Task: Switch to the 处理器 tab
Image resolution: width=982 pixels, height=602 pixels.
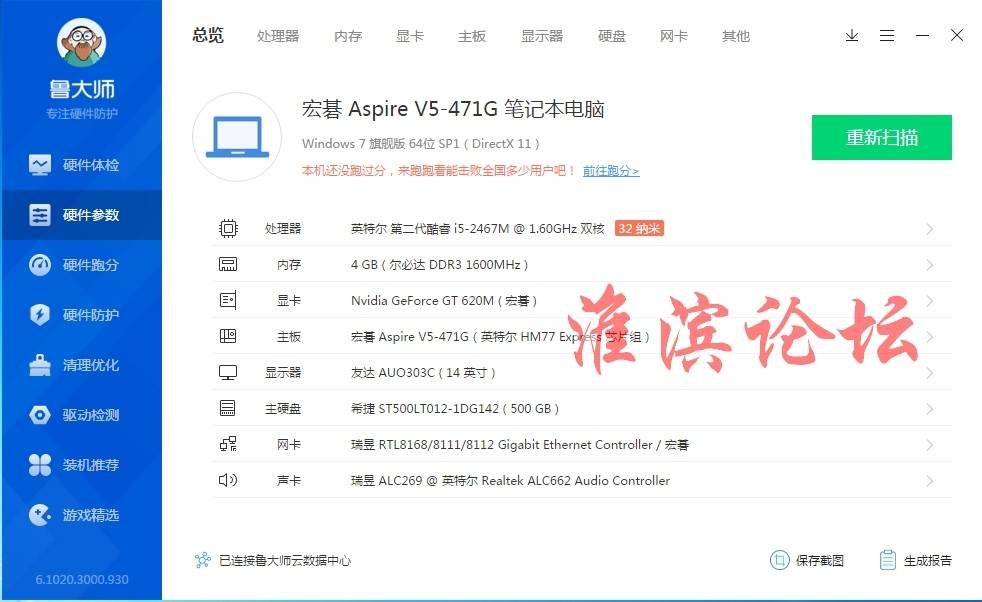Action: (x=278, y=36)
